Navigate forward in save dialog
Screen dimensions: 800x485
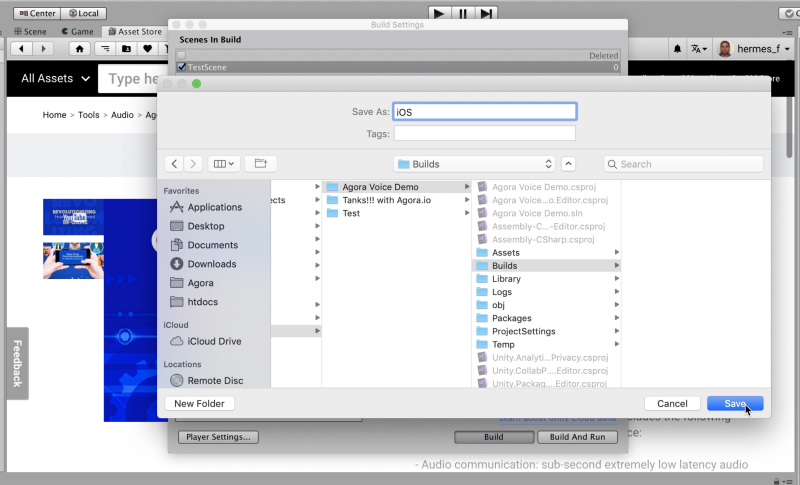(193, 164)
